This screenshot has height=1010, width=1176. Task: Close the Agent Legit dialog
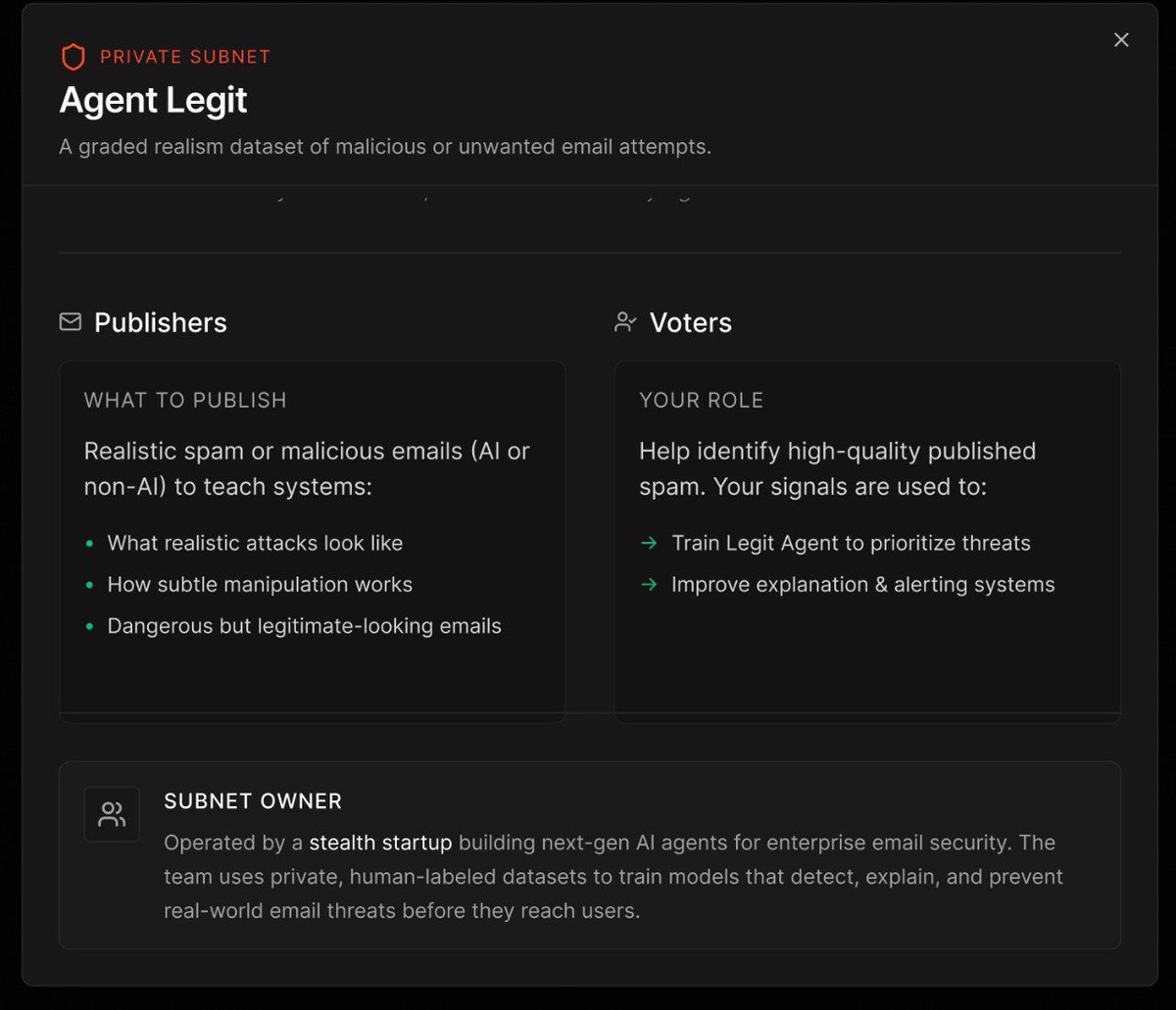coord(1121,40)
